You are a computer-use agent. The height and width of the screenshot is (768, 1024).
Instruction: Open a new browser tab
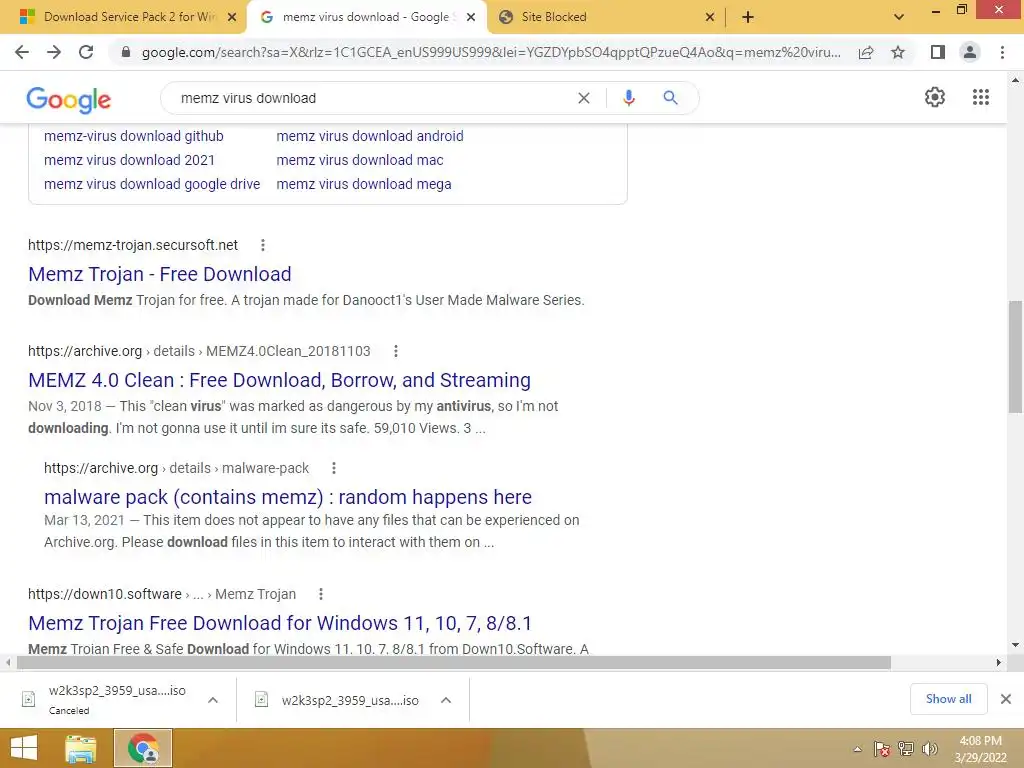(748, 17)
